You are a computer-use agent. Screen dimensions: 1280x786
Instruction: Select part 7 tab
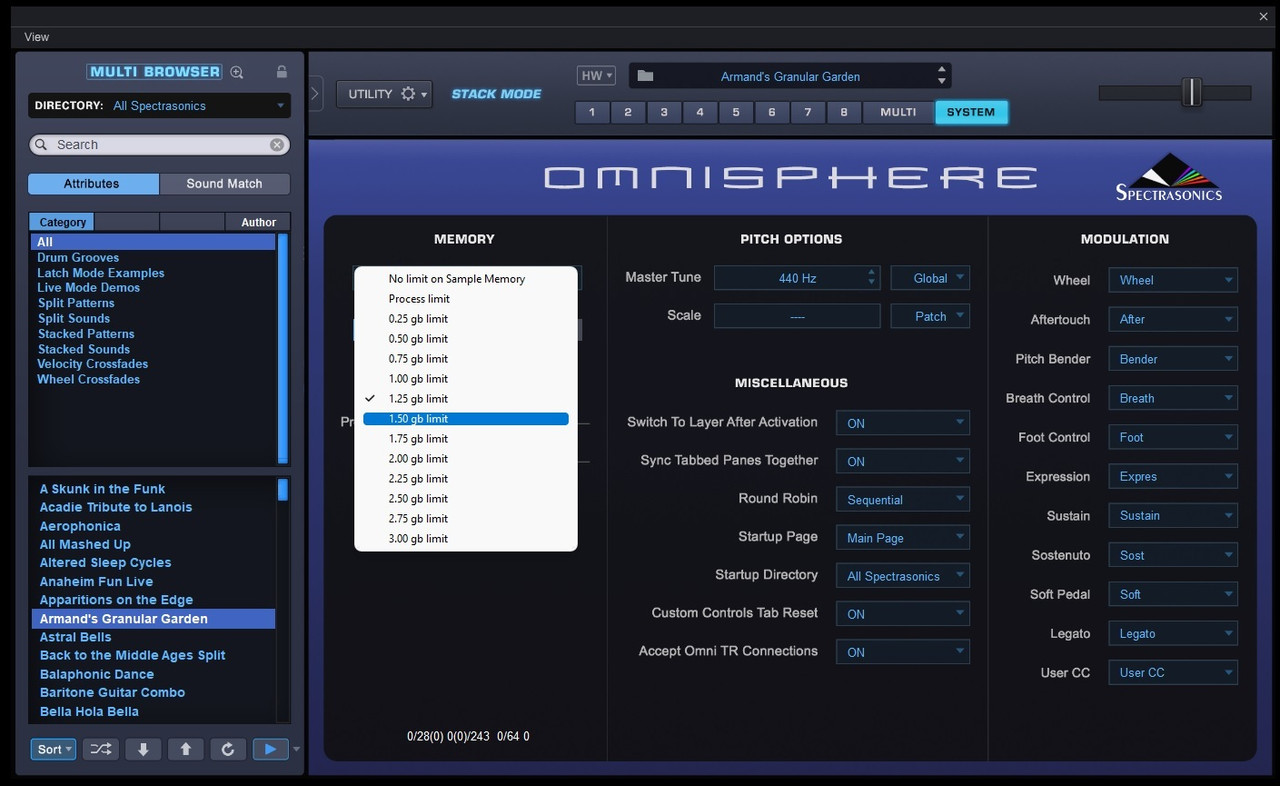click(808, 112)
